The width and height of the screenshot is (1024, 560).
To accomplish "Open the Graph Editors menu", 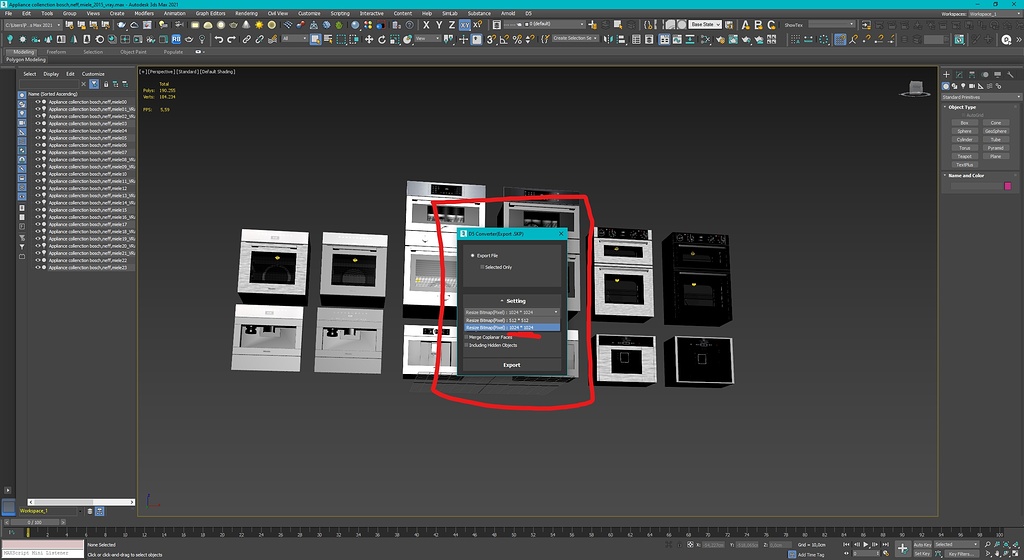I will coord(210,13).
